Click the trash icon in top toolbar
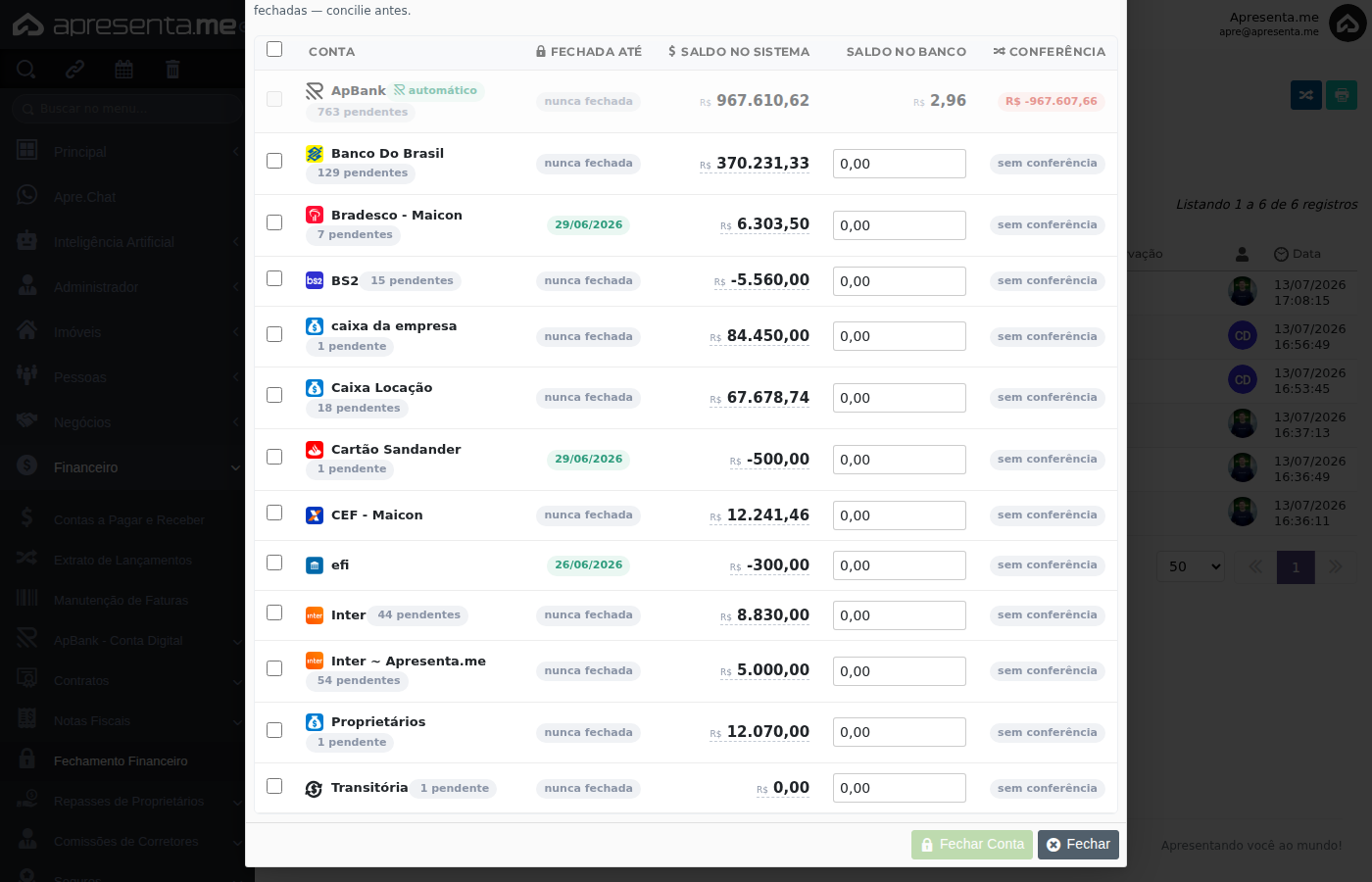 [172, 69]
